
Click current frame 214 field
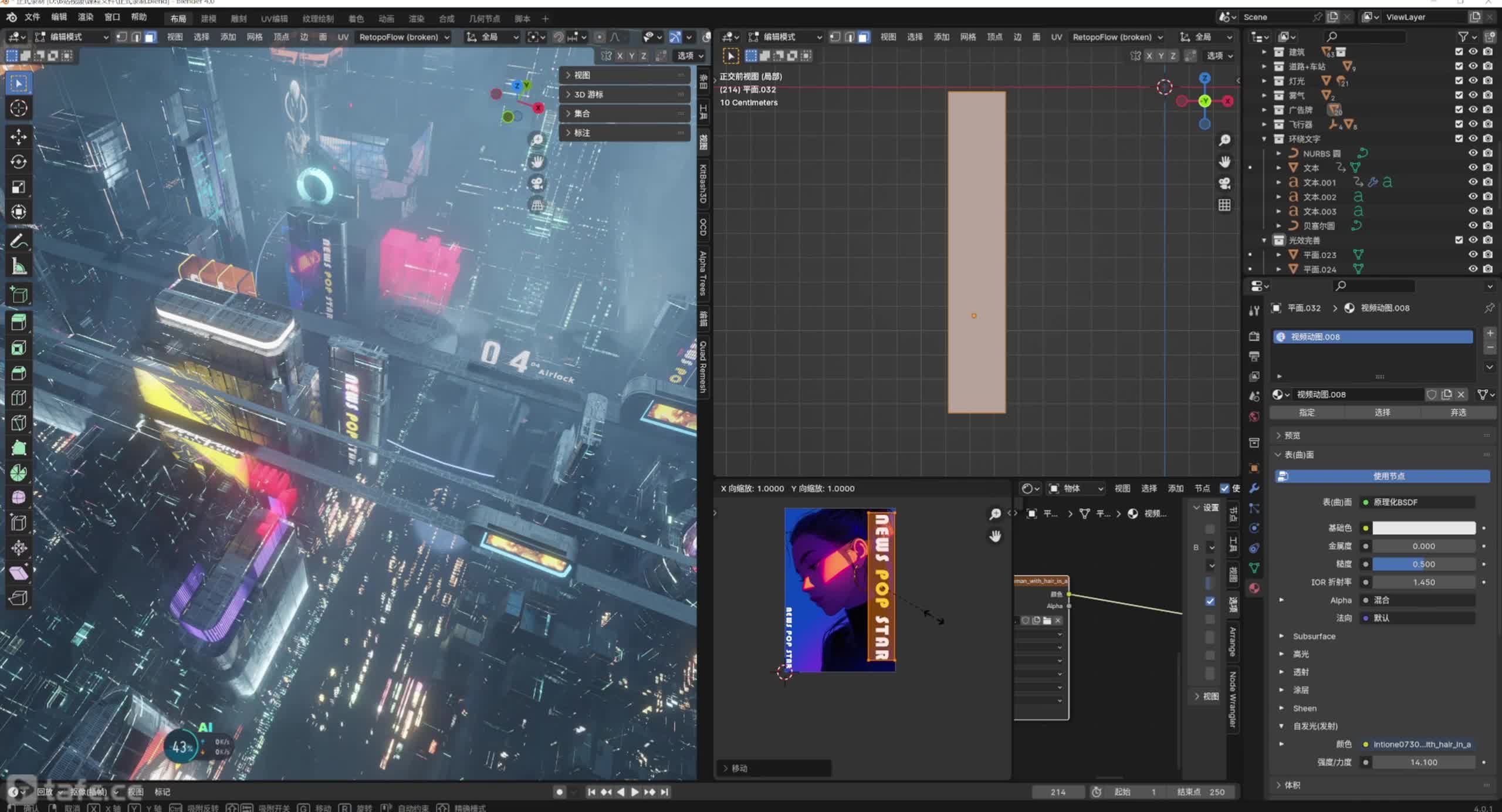1058,792
